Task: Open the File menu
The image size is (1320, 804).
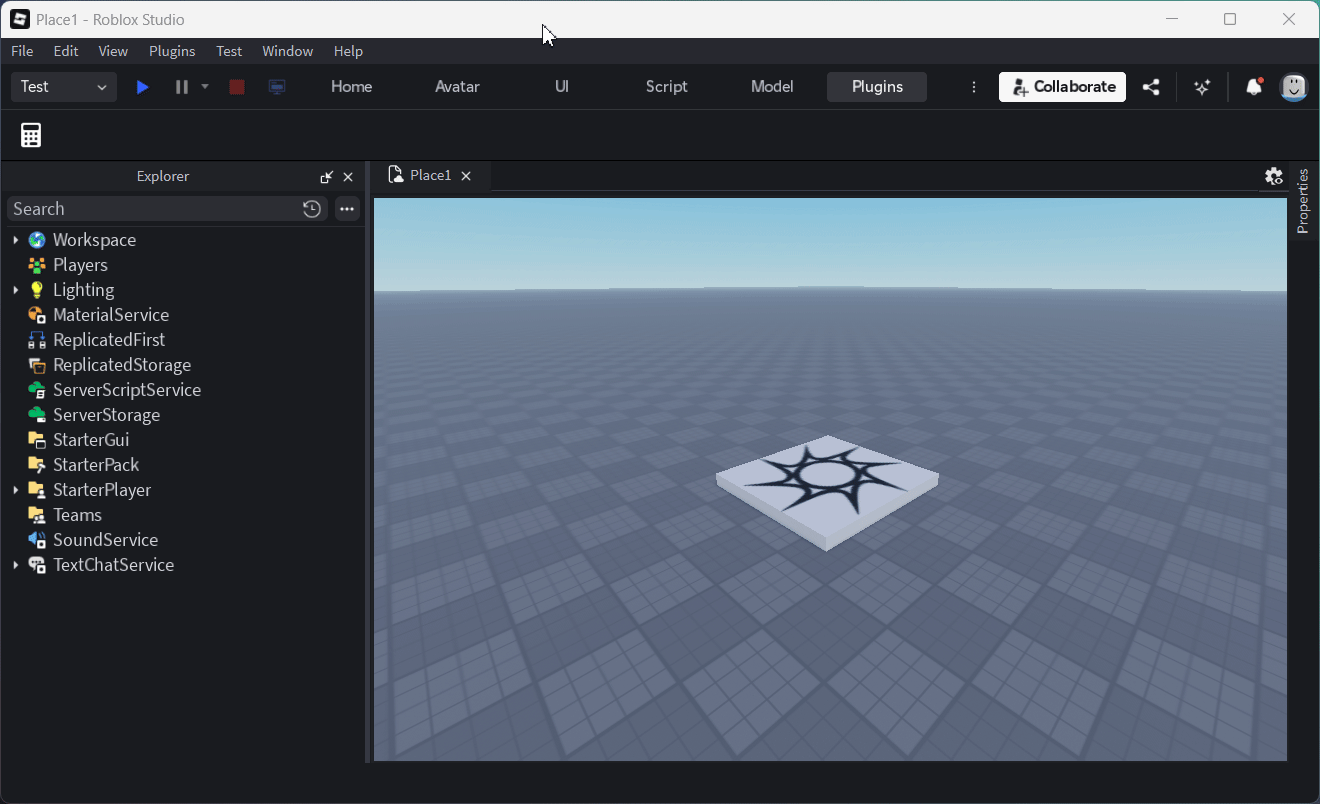Action: 21,51
